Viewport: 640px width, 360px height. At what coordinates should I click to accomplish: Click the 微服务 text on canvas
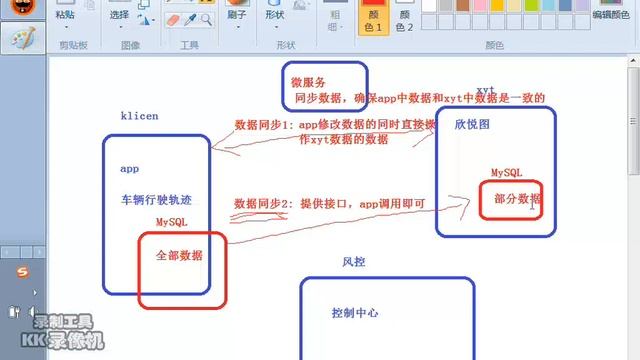coord(308,82)
